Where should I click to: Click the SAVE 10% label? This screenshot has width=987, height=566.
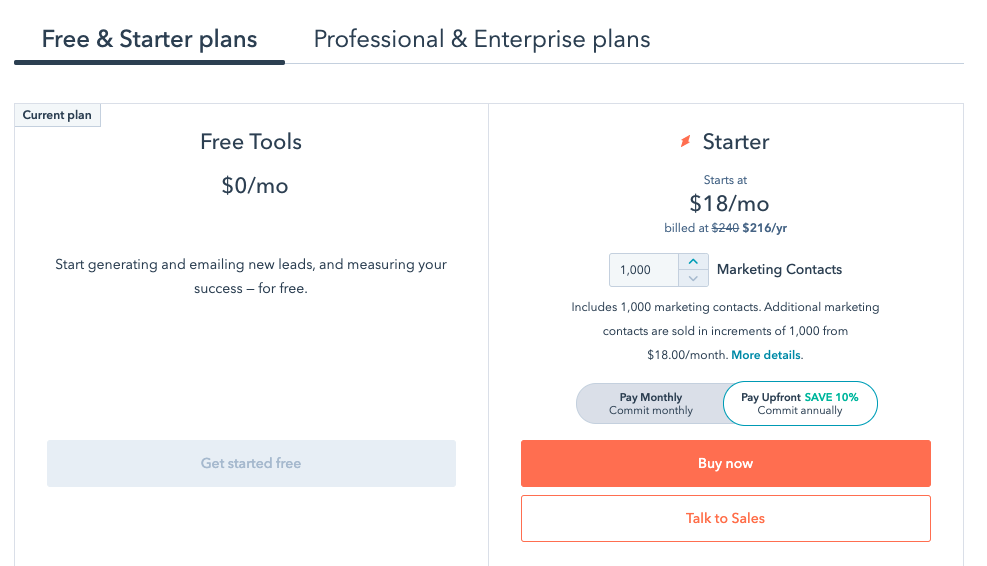click(x=831, y=397)
